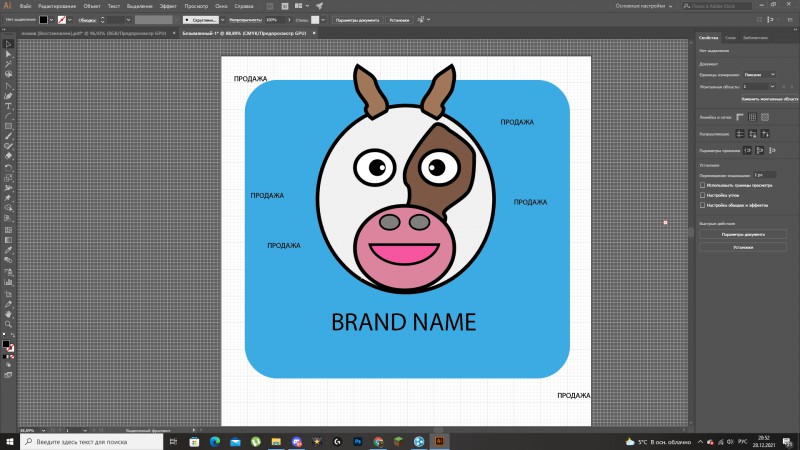Open the Эффект menu
800x450 pixels.
click(168, 6)
